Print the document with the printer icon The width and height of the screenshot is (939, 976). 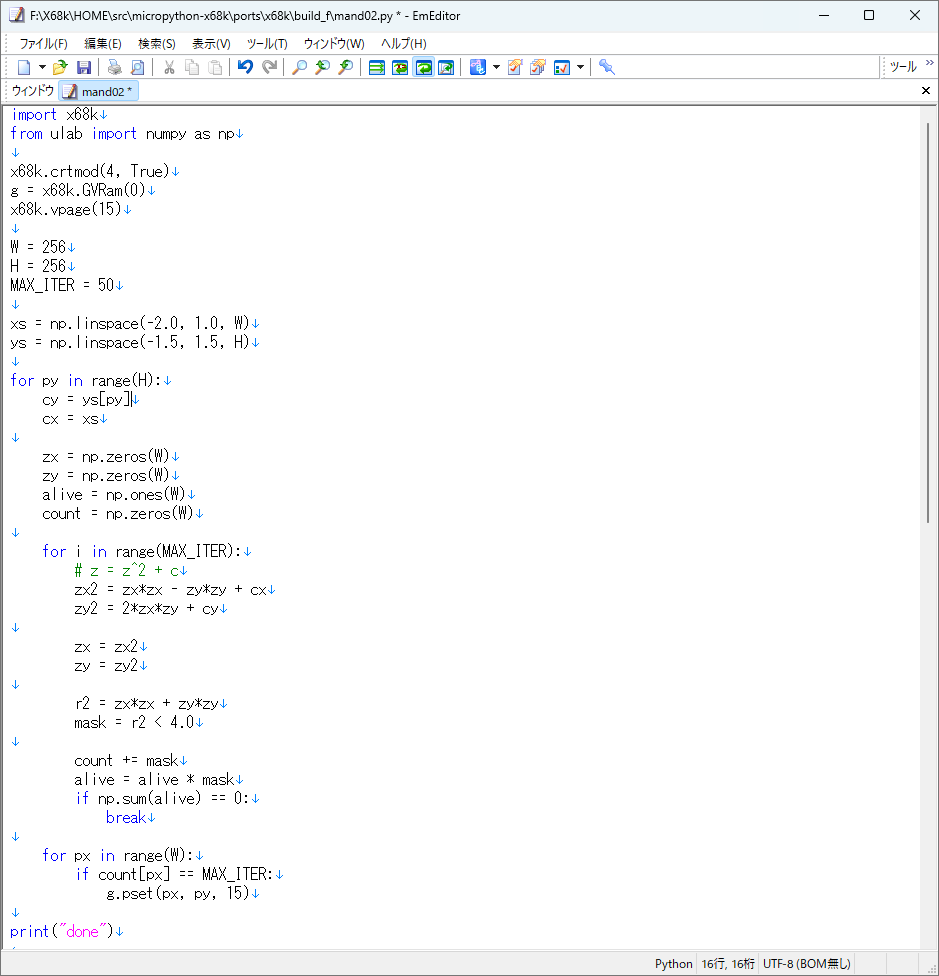tap(114, 67)
